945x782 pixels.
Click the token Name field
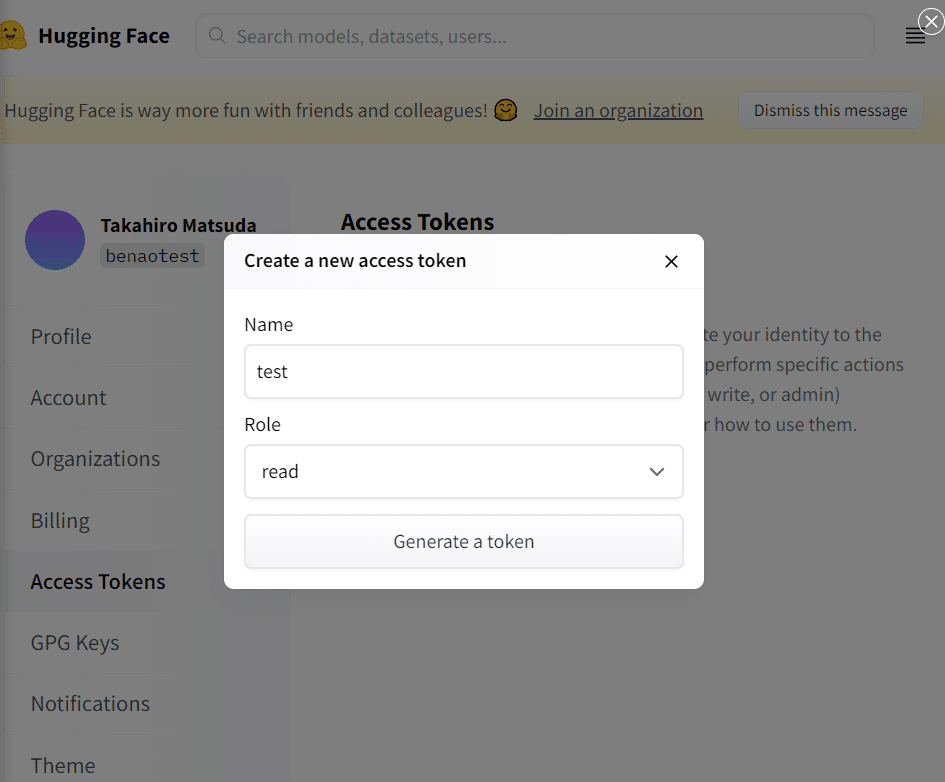463,372
